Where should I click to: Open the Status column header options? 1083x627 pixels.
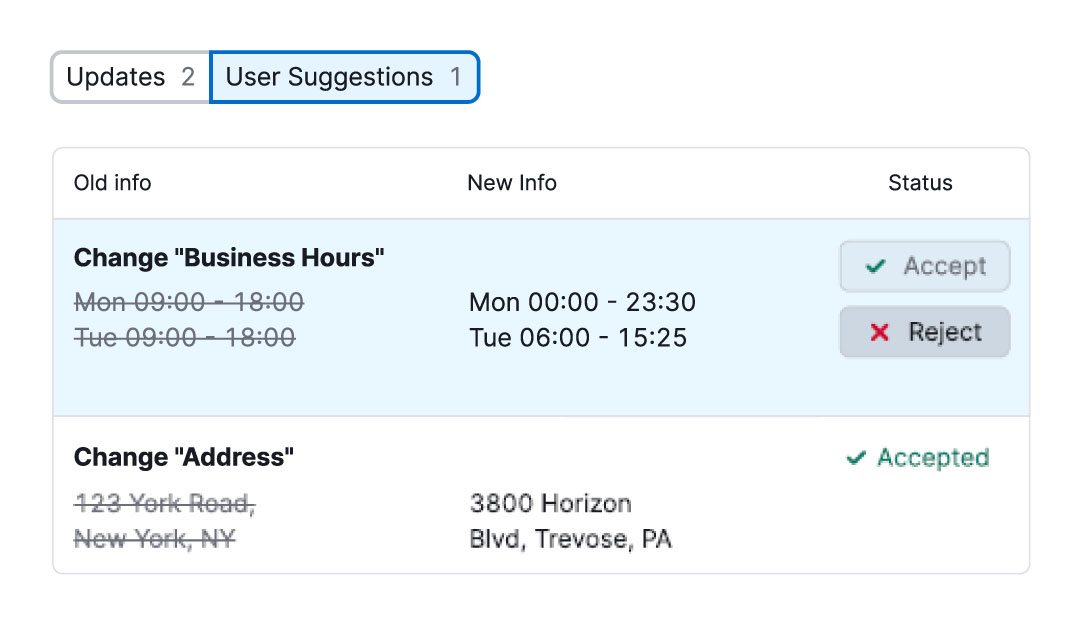(x=920, y=183)
